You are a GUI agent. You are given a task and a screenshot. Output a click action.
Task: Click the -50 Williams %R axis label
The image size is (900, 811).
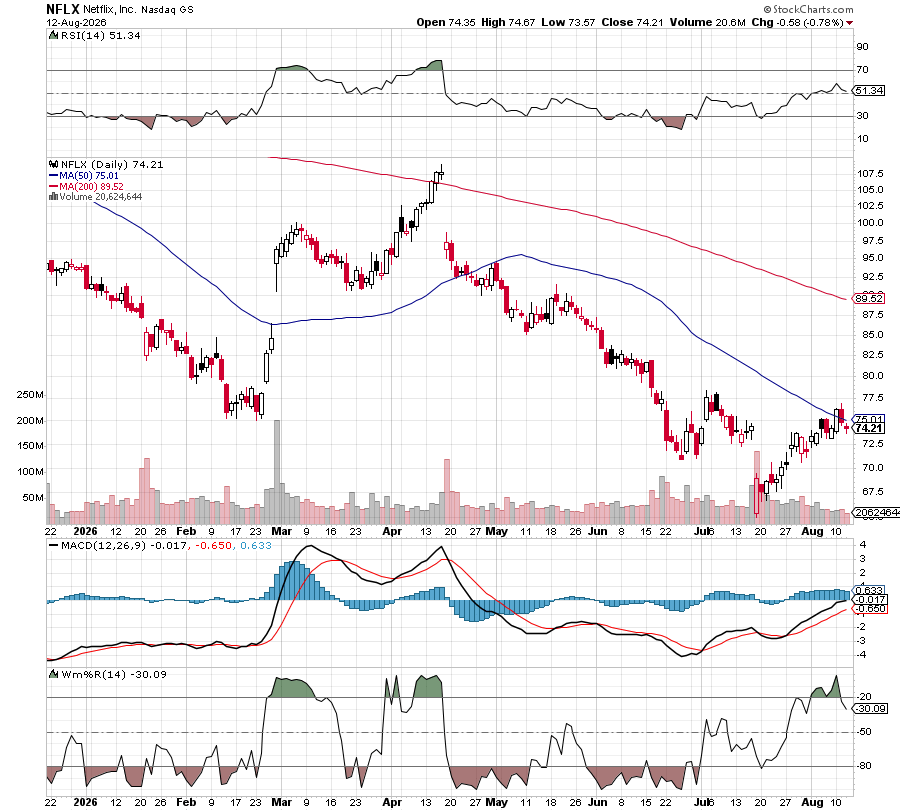864,732
